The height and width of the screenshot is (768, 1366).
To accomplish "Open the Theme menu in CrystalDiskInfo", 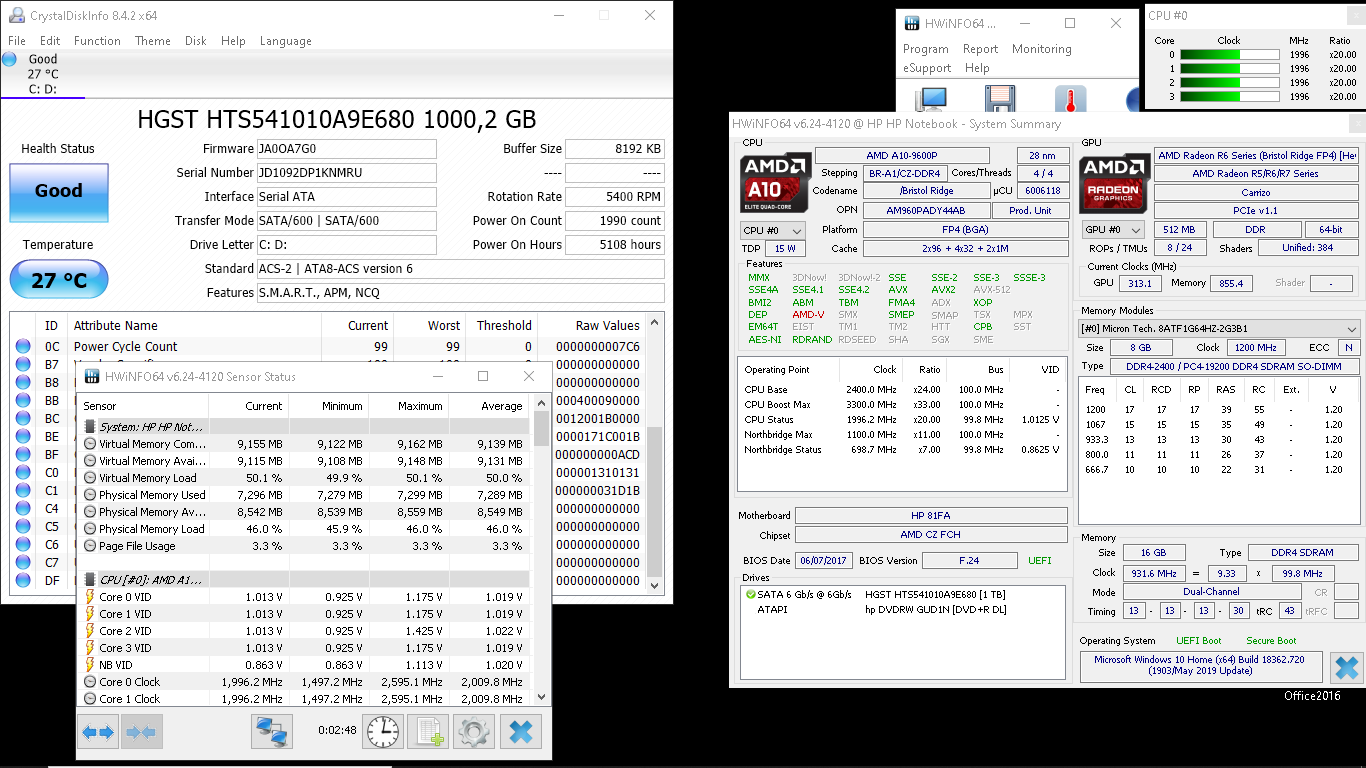I will [152, 41].
